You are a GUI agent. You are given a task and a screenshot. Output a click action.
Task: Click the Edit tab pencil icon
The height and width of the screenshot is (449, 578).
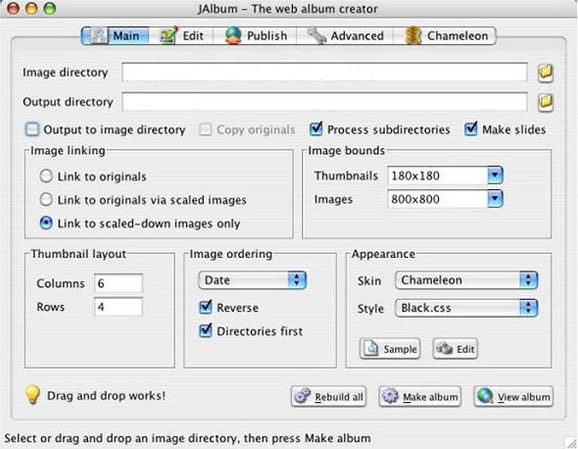(x=169, y=36)
